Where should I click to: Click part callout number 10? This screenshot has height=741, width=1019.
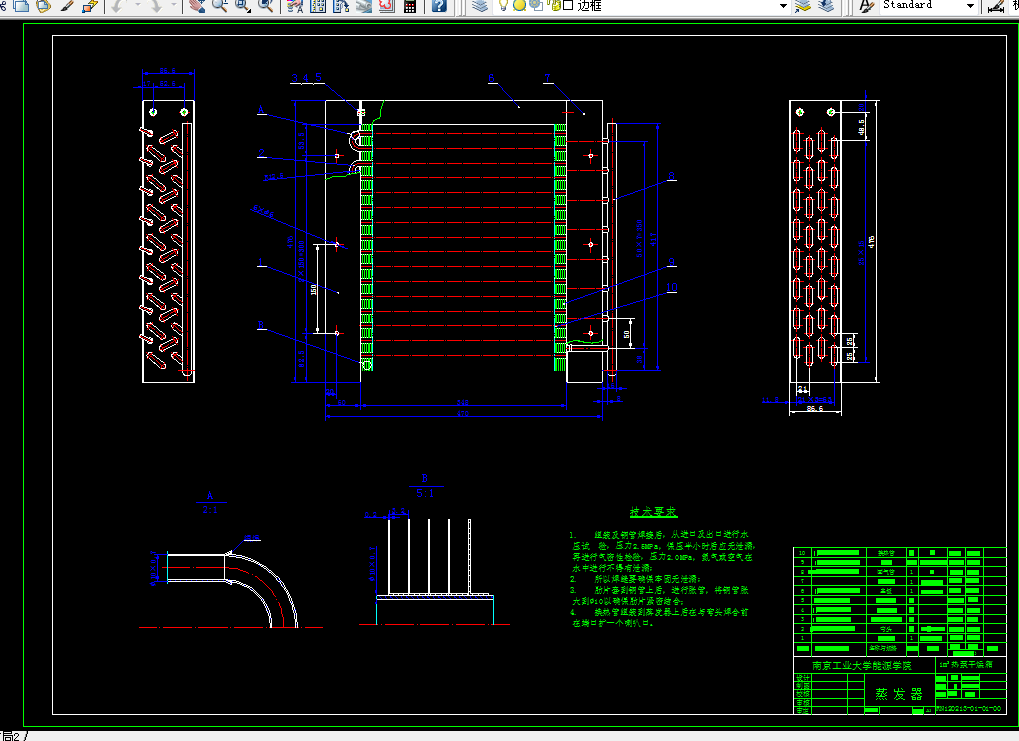tap(671, 287)
